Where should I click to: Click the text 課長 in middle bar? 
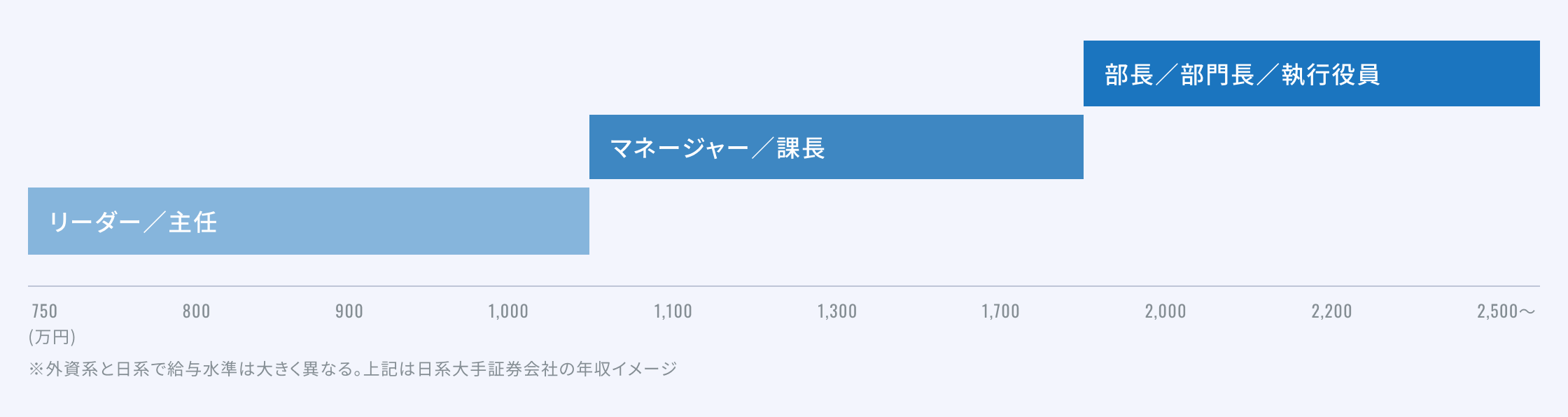tap(801, 148)
